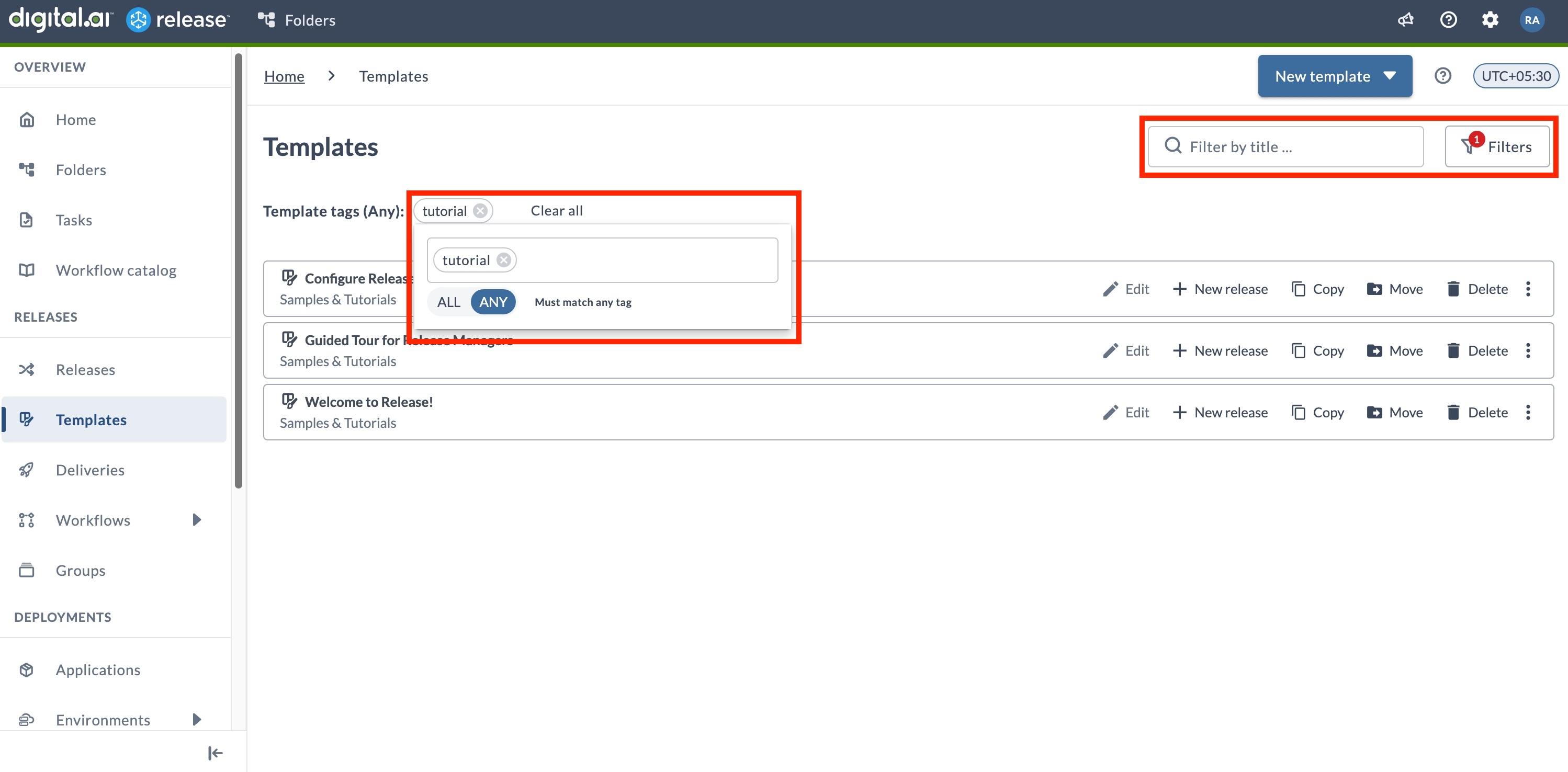Click Samples & Tutorials under Welcome to Release!
Viewport: 1568px width, 772px height.
(338, 423)
